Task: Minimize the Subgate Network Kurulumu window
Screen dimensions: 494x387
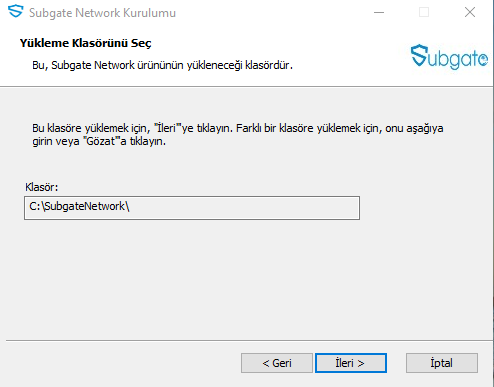Action: point(379,12)
